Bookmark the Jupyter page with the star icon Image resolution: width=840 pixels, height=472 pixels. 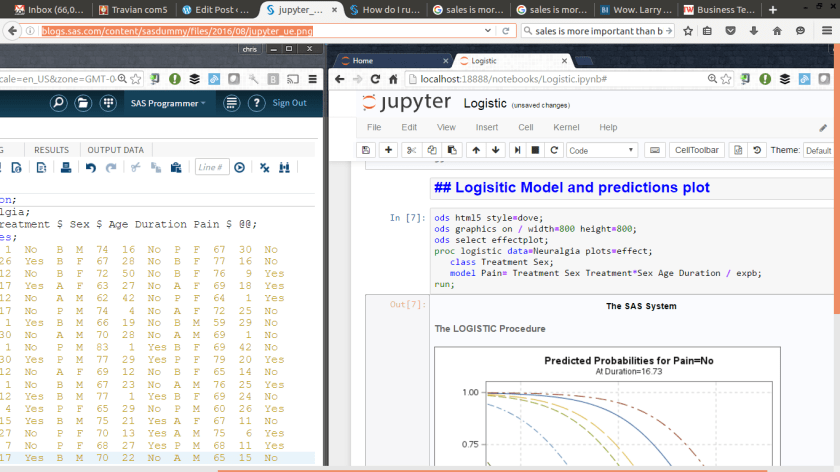[x=726, y=79]
